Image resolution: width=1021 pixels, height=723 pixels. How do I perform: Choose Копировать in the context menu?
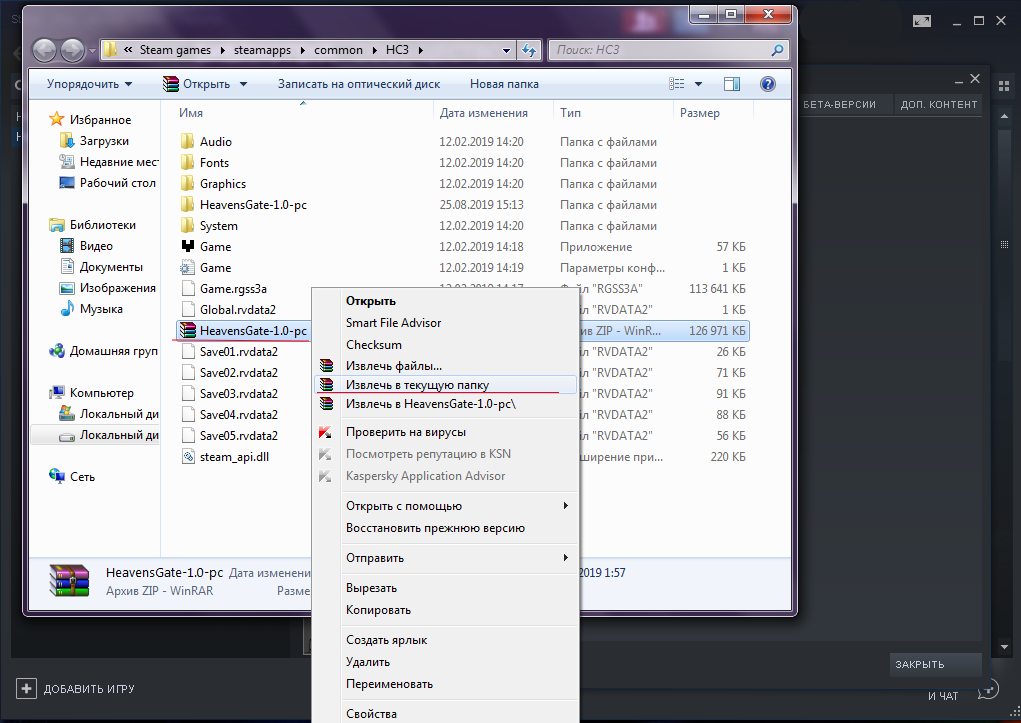[x=445, y=610]
